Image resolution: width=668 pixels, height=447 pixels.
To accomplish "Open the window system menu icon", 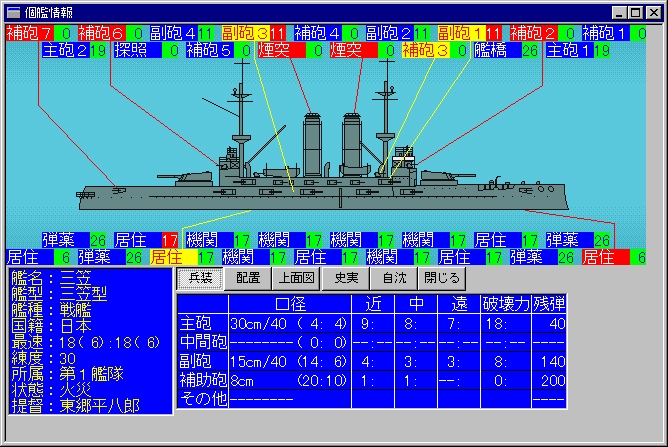I will pyautogui.click(x=13, y=12).
